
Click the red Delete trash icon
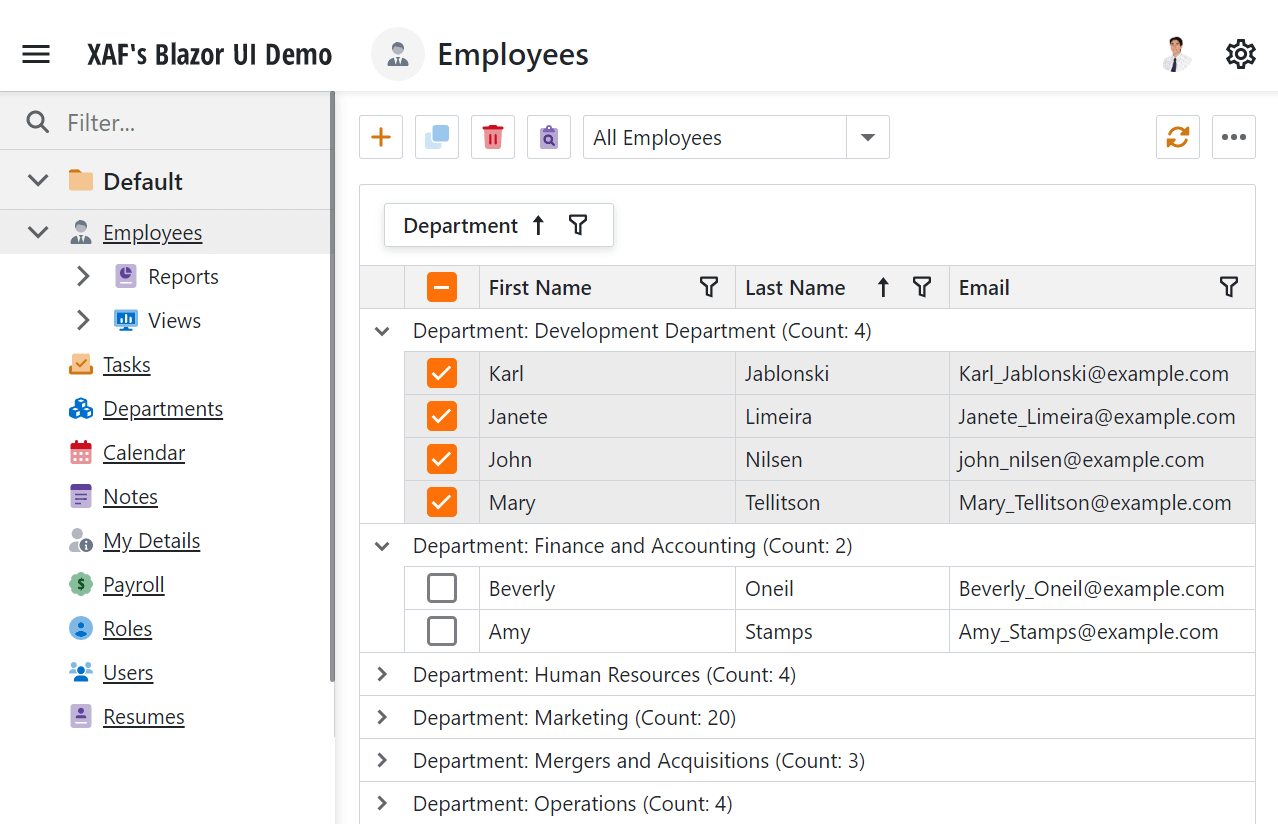(x=492, y=138)
